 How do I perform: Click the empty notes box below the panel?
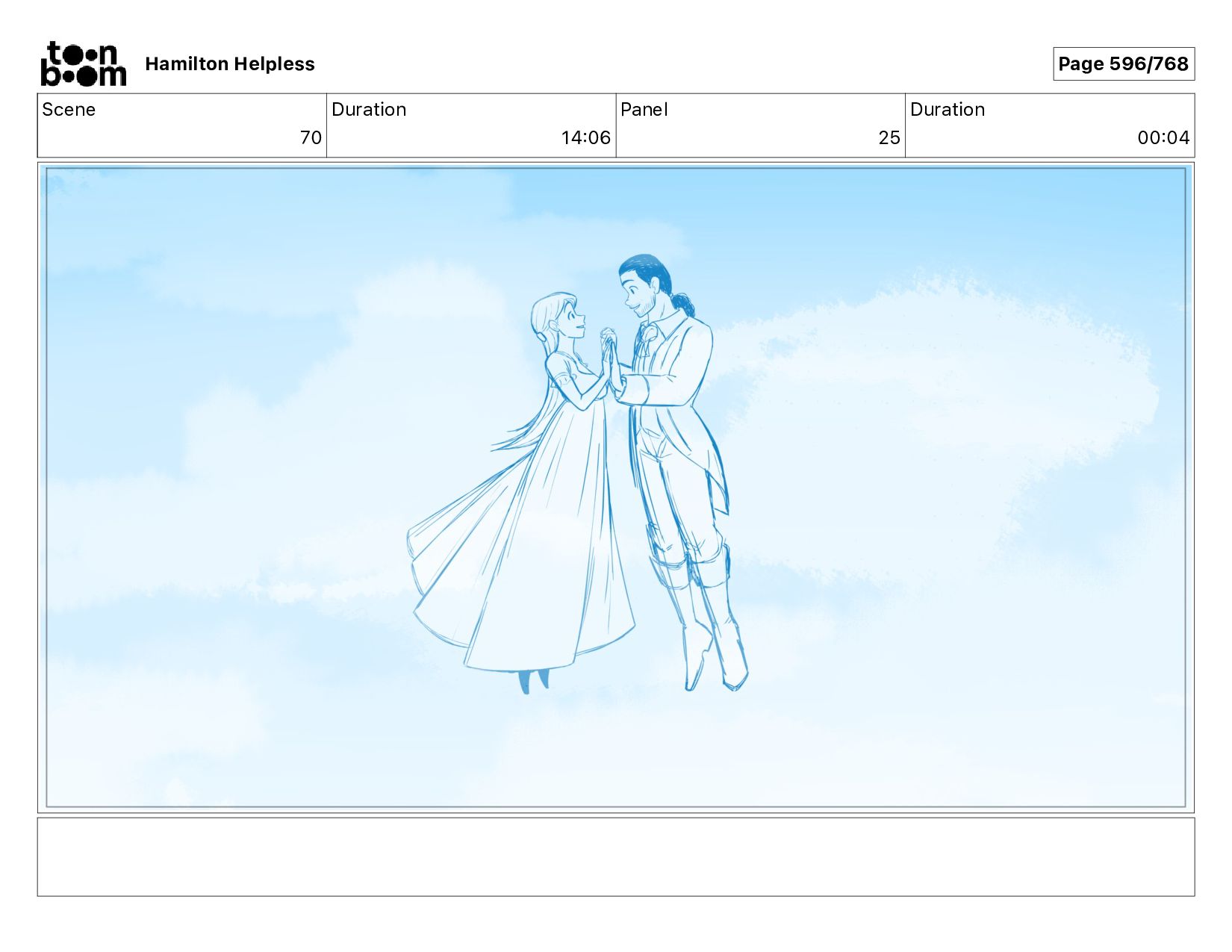616,856
